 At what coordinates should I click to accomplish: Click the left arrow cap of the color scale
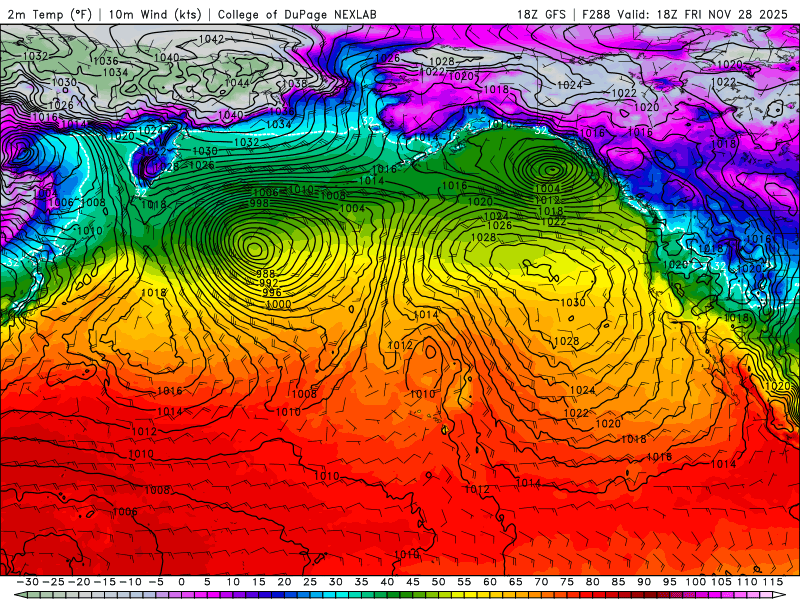(x=19, y=595)
